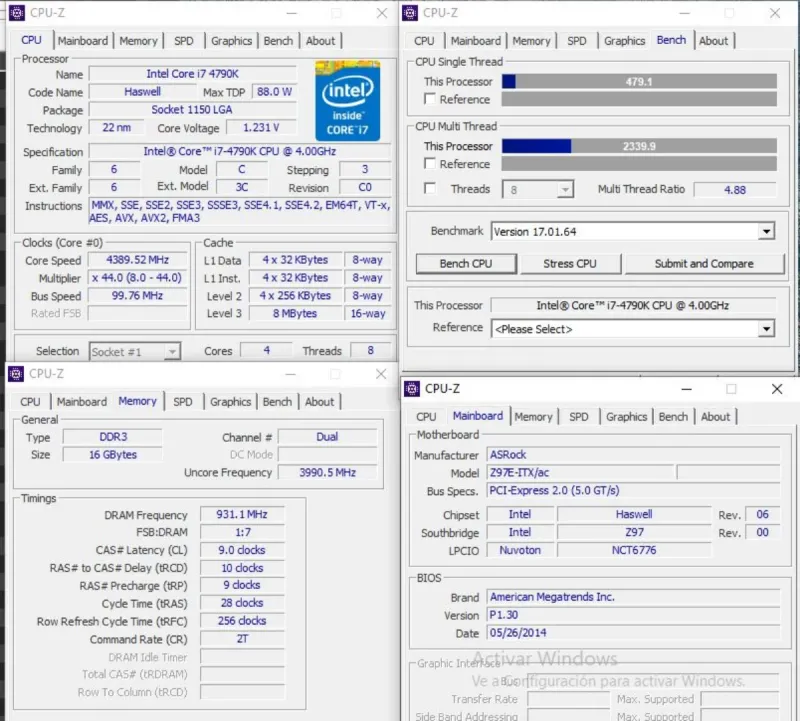
Task: Open SPD tab in the Memory window
Action: [x=183, y=402]
